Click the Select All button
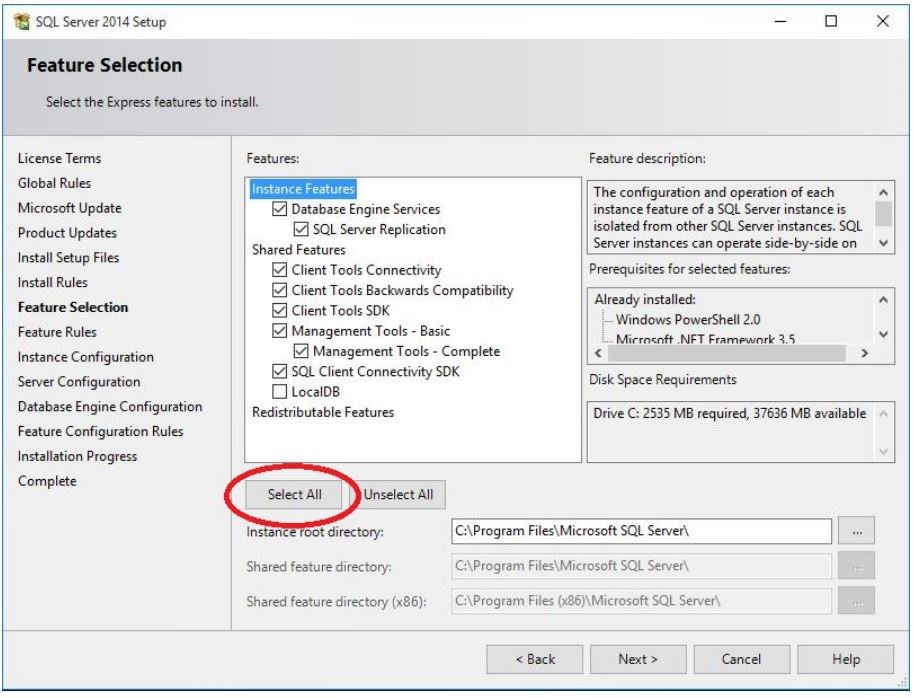Screen dimensions: 914x698 point(294,494)
